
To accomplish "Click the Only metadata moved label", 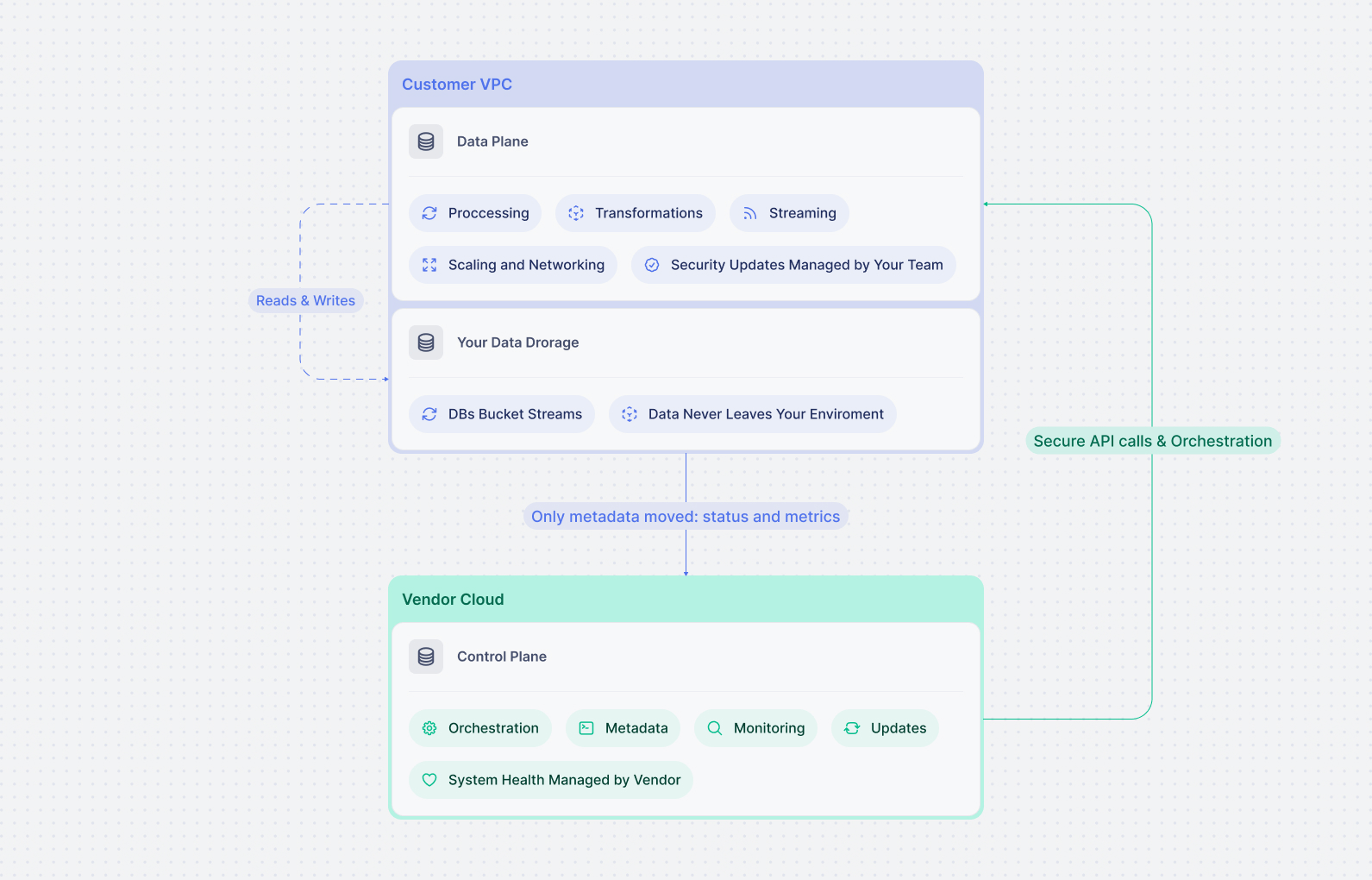I will pos(686,517).
